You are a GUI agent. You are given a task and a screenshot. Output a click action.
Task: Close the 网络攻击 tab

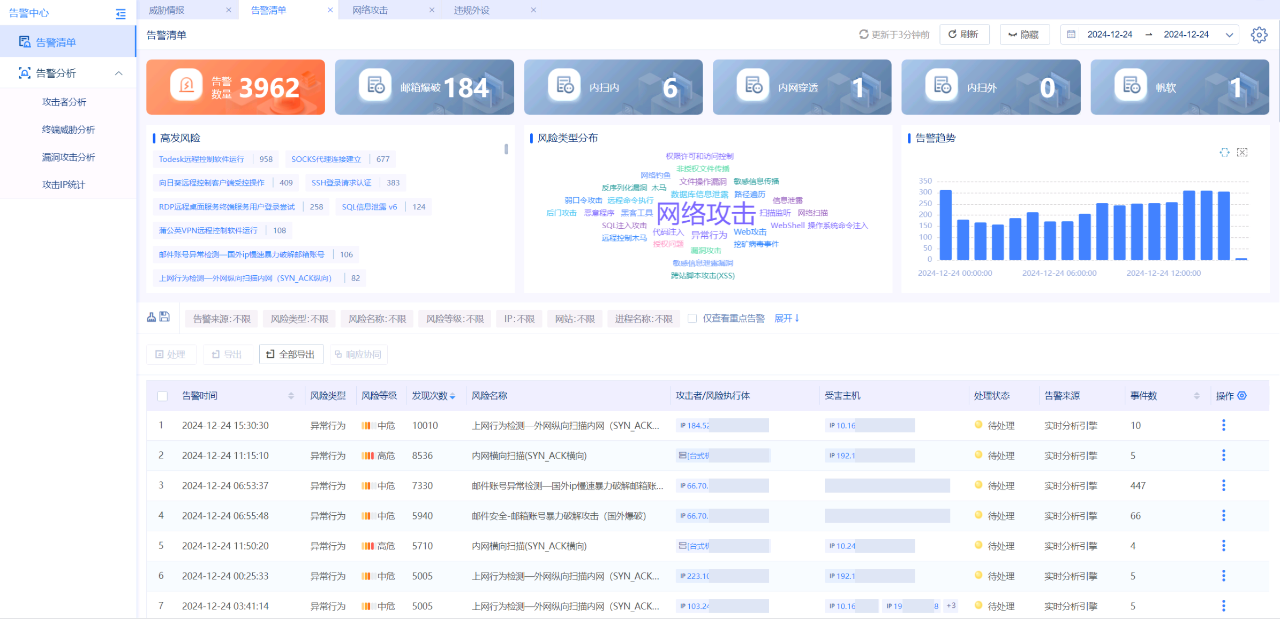[x=431, y=9]
